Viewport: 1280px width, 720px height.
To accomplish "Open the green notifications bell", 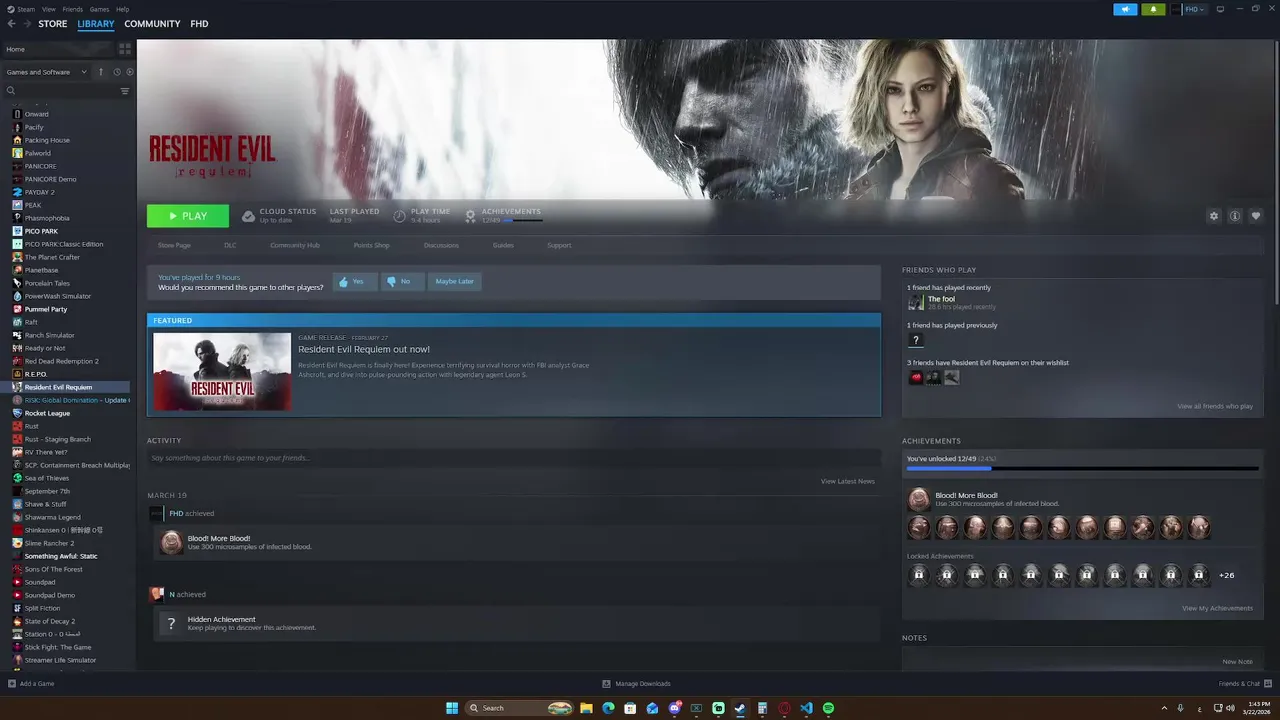I will click(x=1153, y=9).
